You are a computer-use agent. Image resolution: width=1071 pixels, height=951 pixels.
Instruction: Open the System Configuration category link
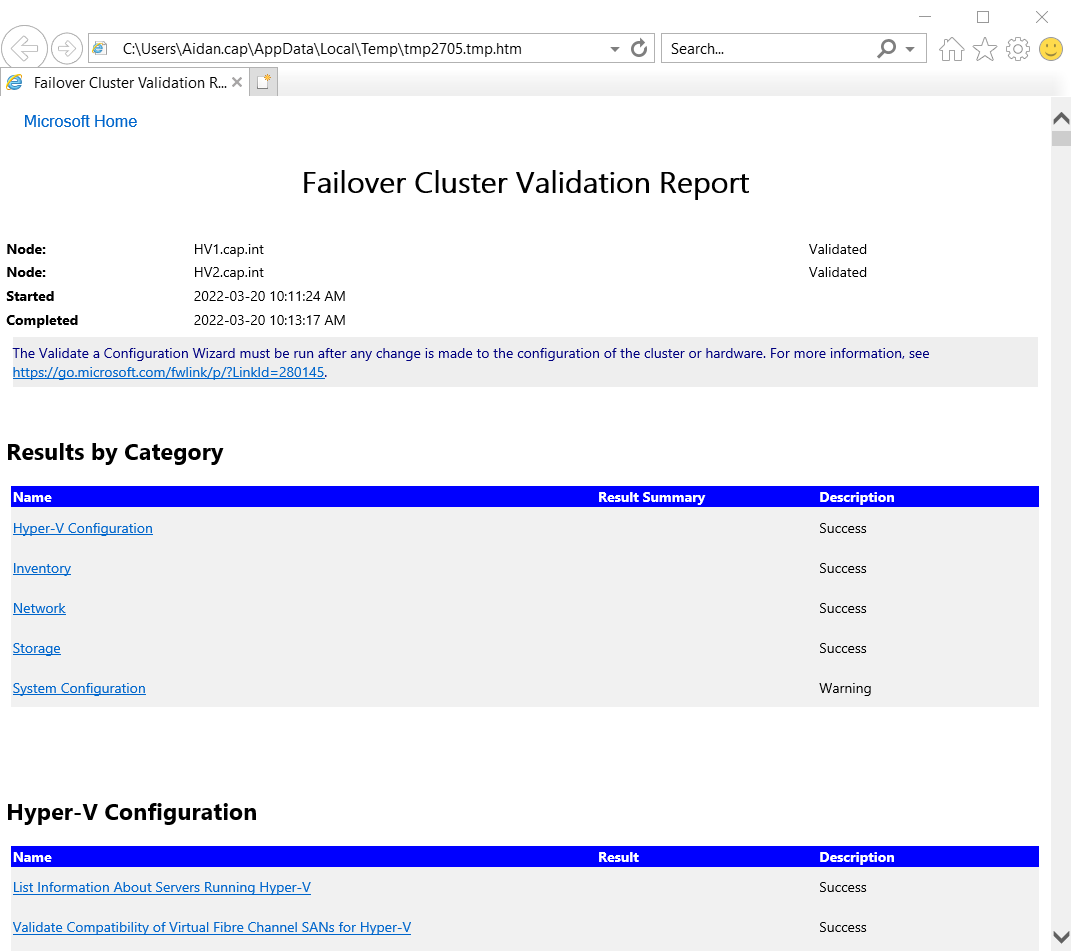pyautogui.click(x=79, y=688)
